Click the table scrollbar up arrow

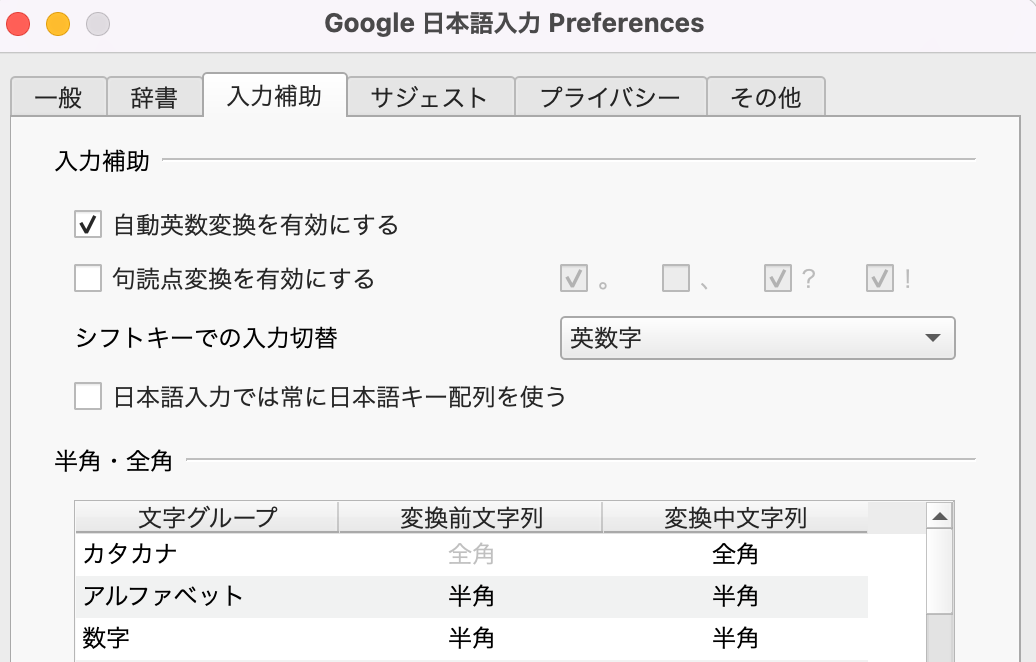[x=939, y=517]
